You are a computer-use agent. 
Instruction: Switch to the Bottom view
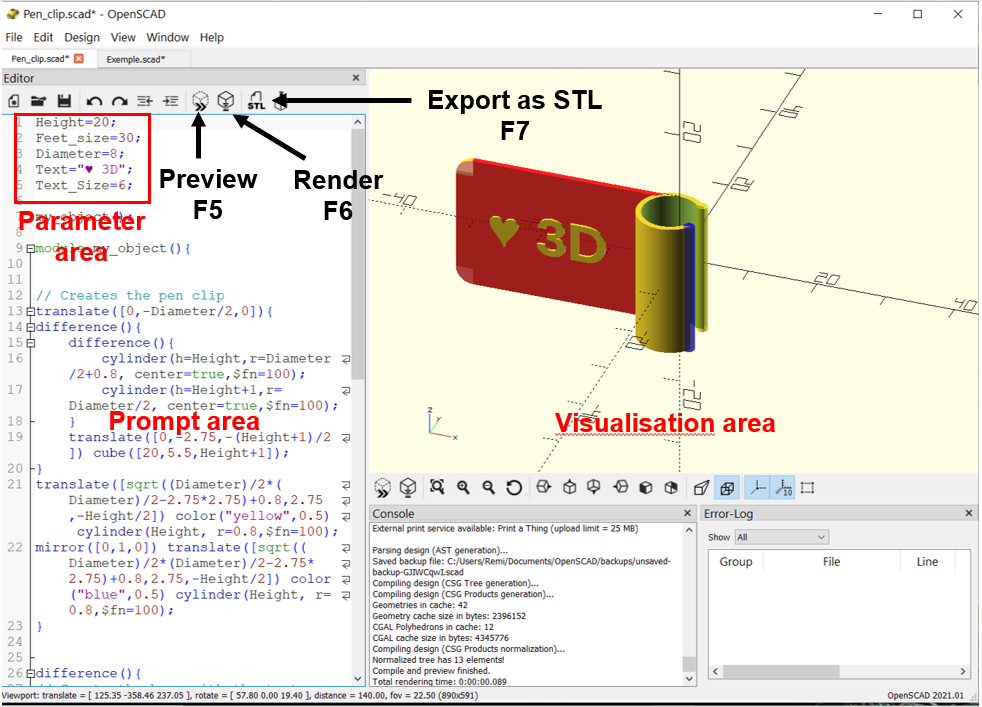594,487
